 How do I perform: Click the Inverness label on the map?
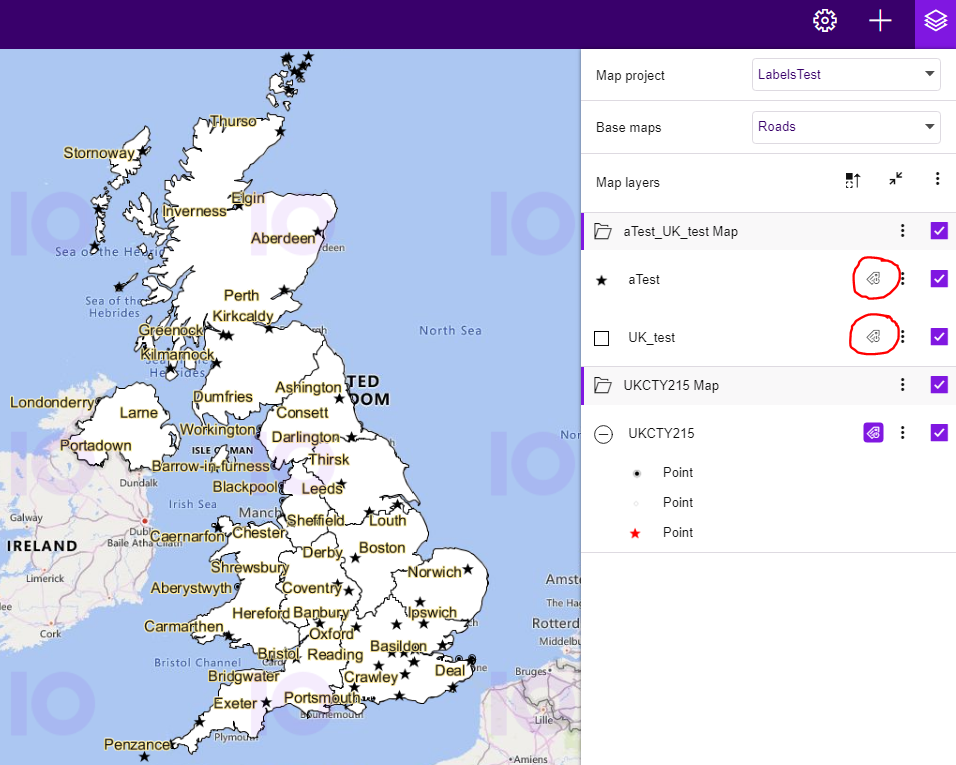click(194, 212)
